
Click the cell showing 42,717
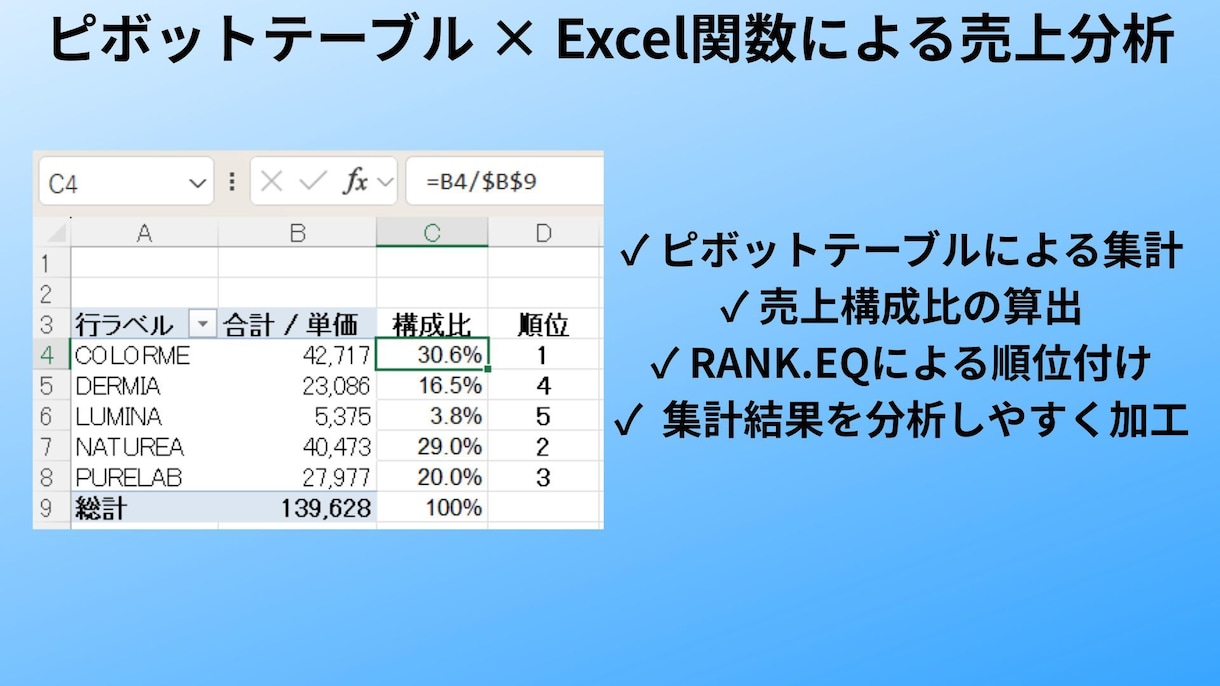point(297,355)
